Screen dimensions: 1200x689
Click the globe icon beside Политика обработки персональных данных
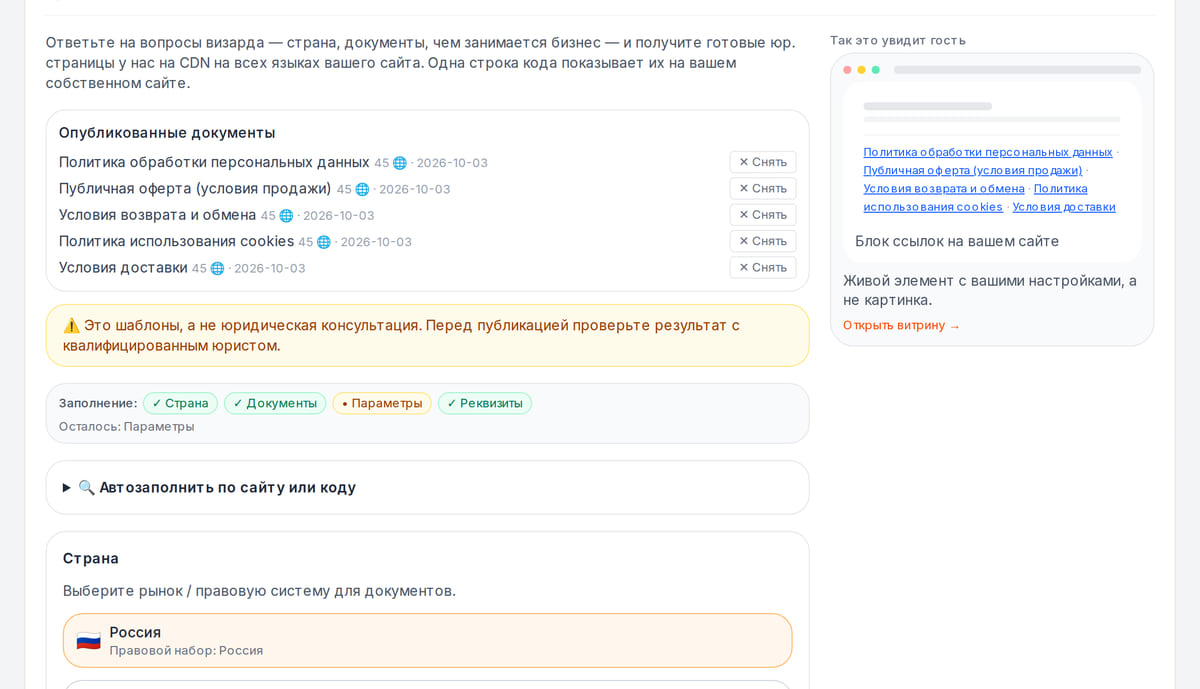click(x=400, y=163)
